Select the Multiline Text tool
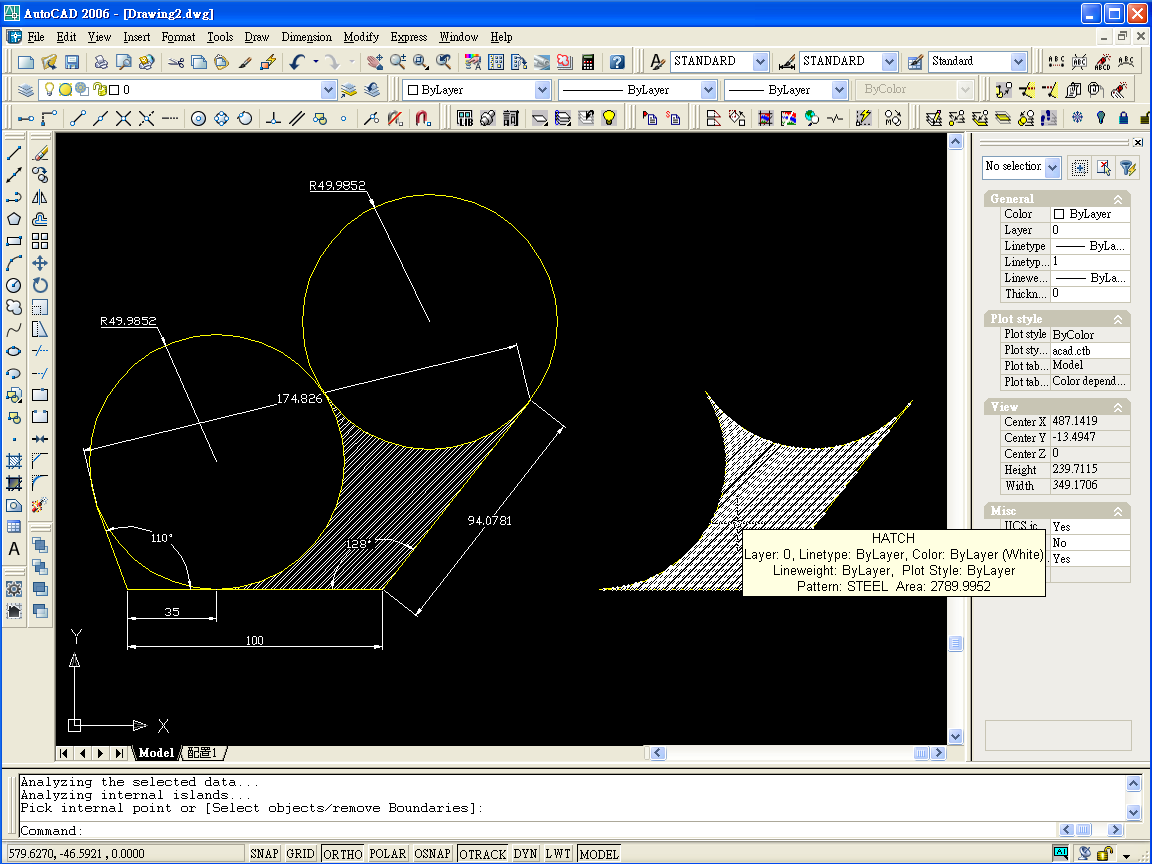1152x864 pixels. [x=14, y=549]
